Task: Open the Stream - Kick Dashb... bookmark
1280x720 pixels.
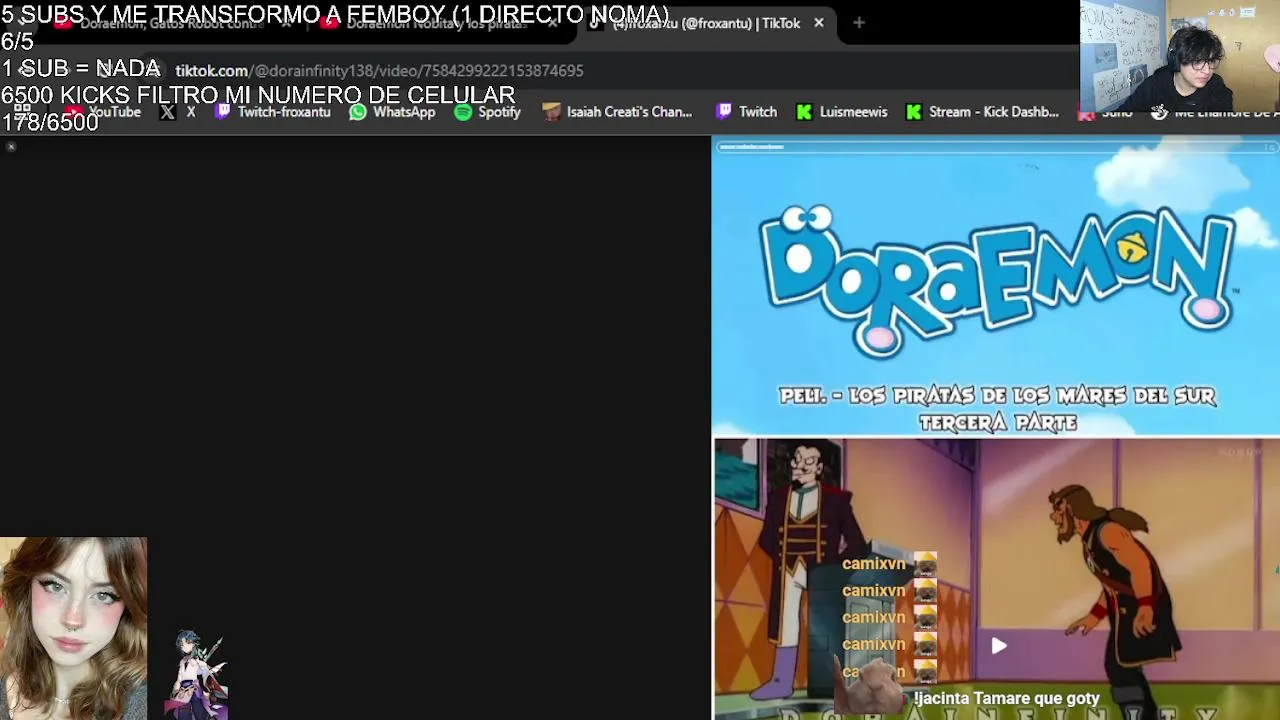Action: (x=982, y=112)
